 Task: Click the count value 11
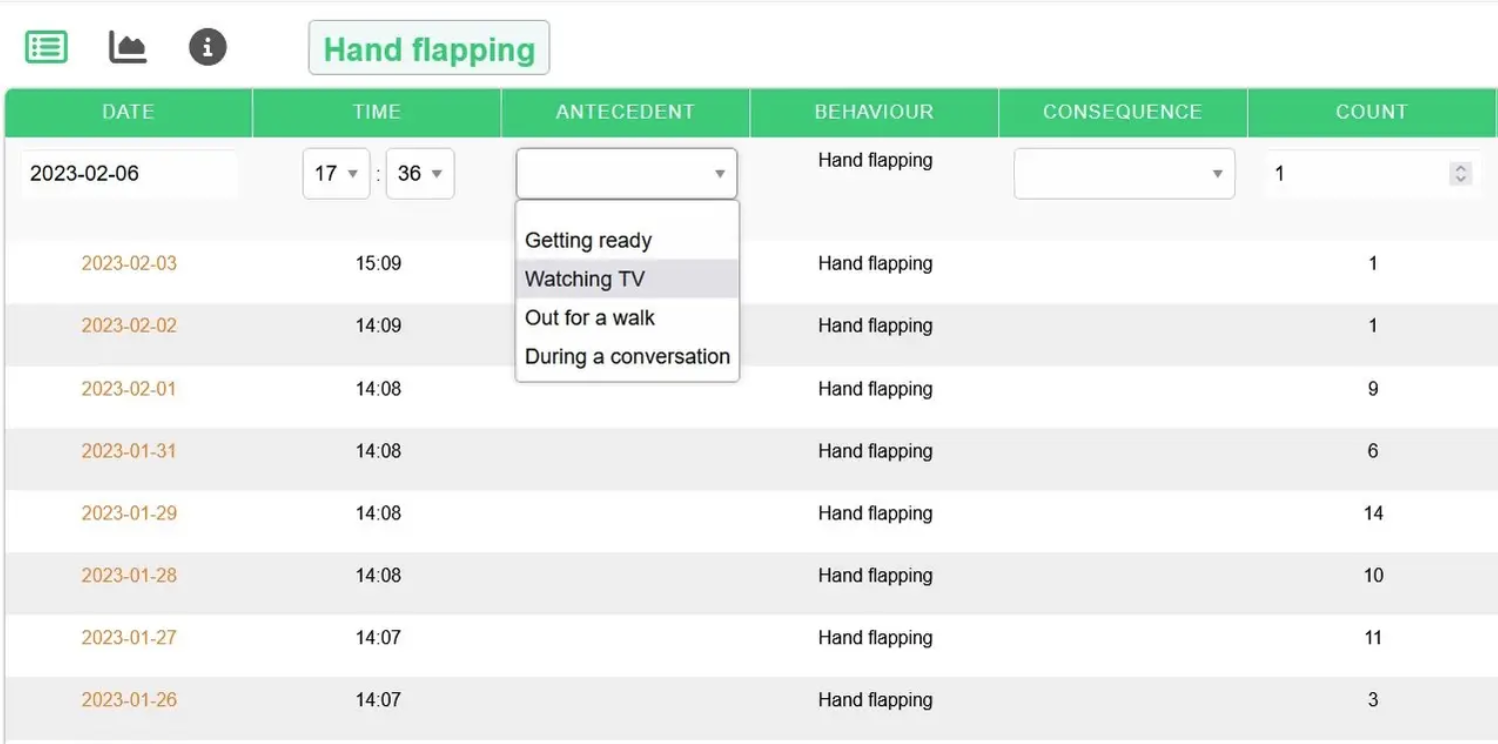(x=1373, y=638)
